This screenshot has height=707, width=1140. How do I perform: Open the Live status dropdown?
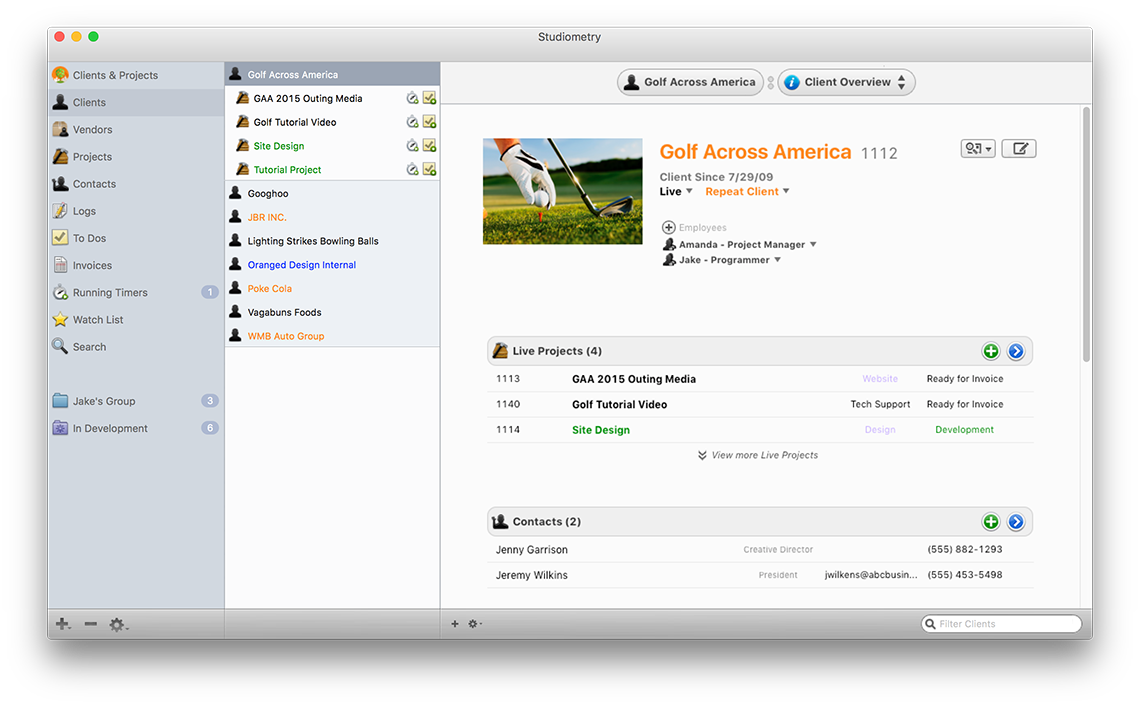tap(676, 191)
